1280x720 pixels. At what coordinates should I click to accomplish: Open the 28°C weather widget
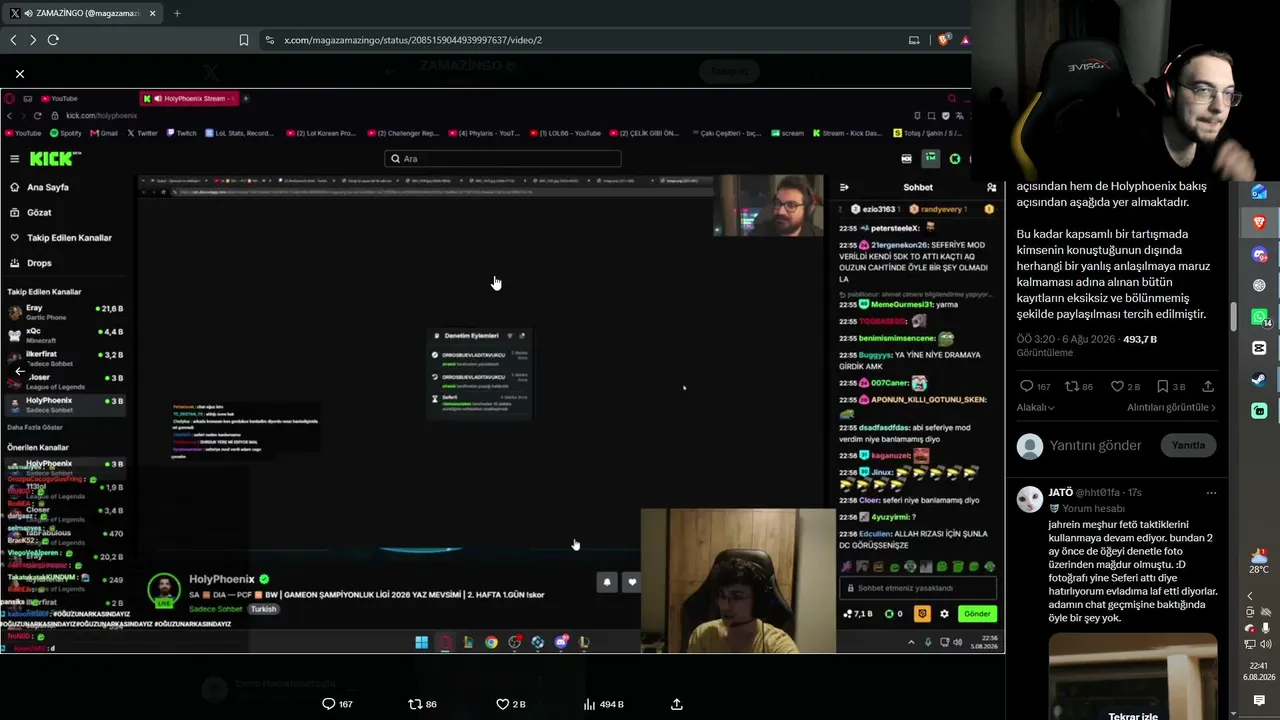click(x=1259, y=561)
